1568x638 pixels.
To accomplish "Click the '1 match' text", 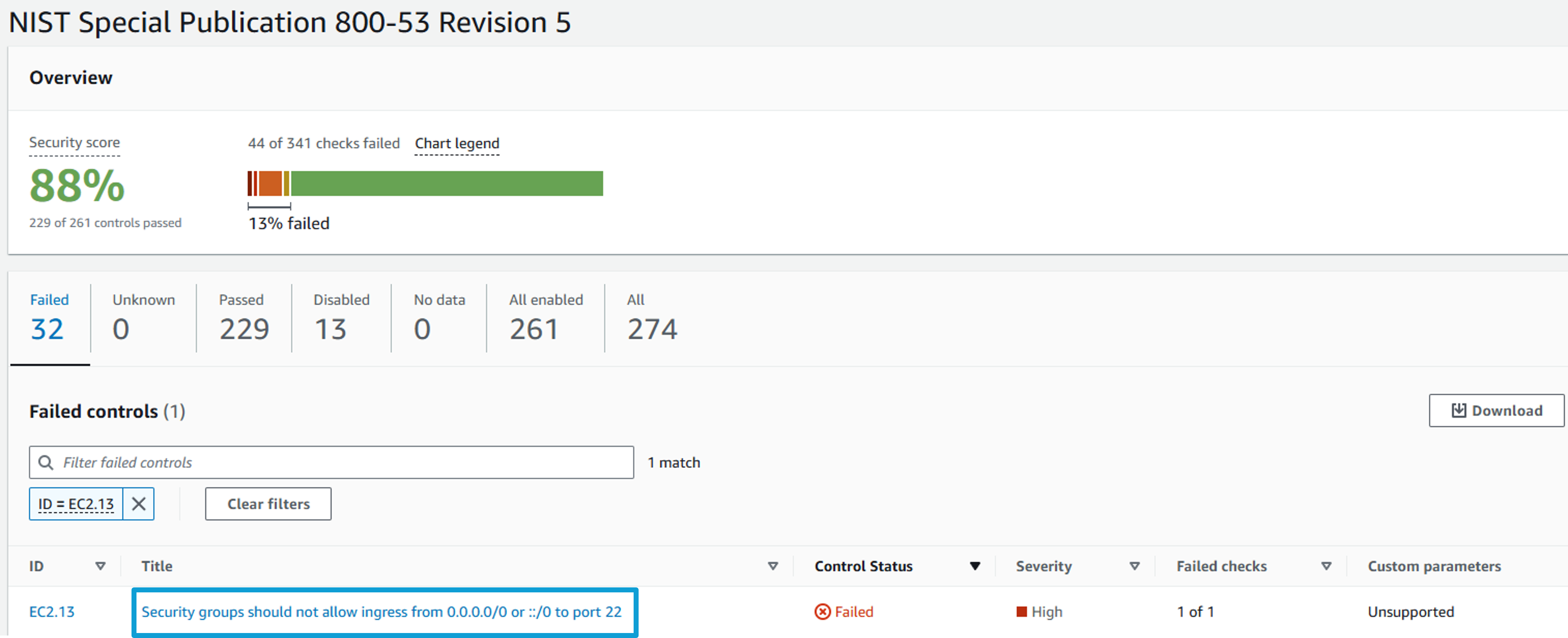I will pos(673,462).
